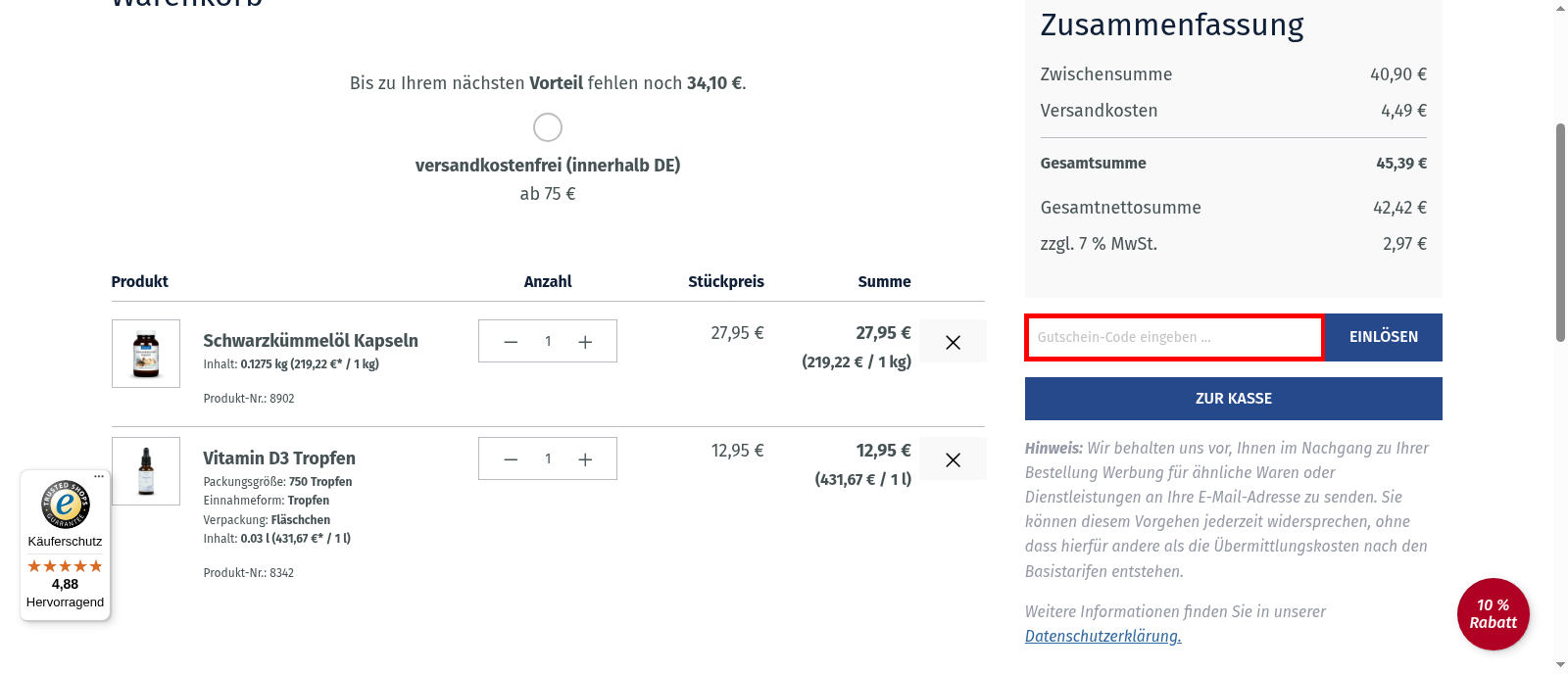Screen dimensions: 1568x674
Task: Click Vitamin D3 Tropfen bottle thumbnail
Action: point(146,471)
